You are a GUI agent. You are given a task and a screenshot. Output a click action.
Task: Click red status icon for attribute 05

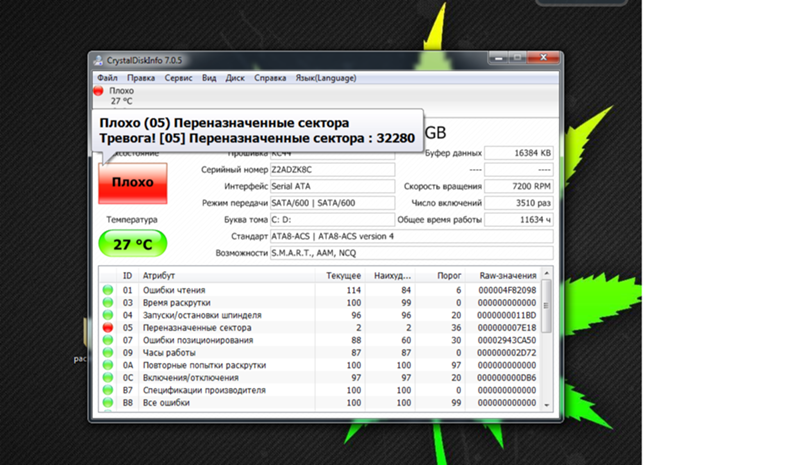coord(108,327)
